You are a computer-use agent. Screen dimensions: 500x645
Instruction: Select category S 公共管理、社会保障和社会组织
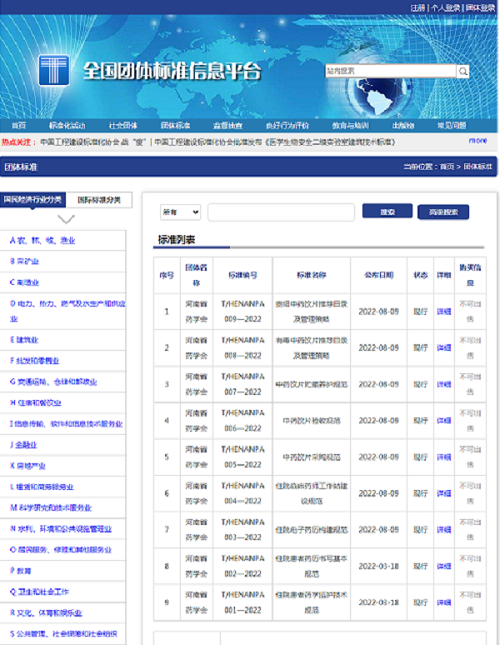coord(63,634)
